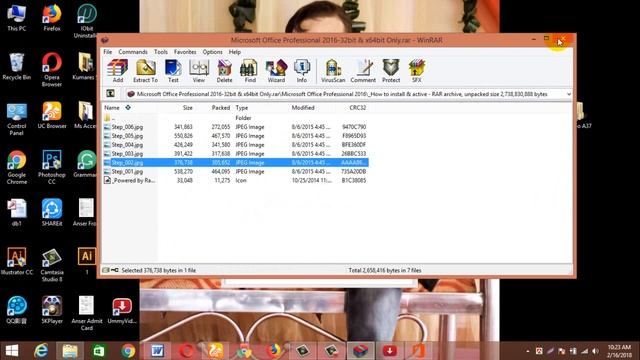Open the Google Chrome desktop shortcut
Screen dimensions: 640x360
coord(16,167)
